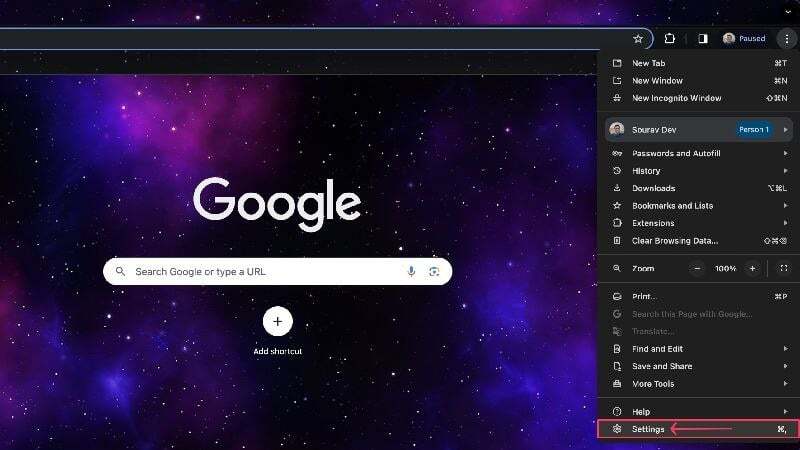Click the magnifier icon beside Zoom
The width and height of the screenshot is (800, 450).
point(617,268)
